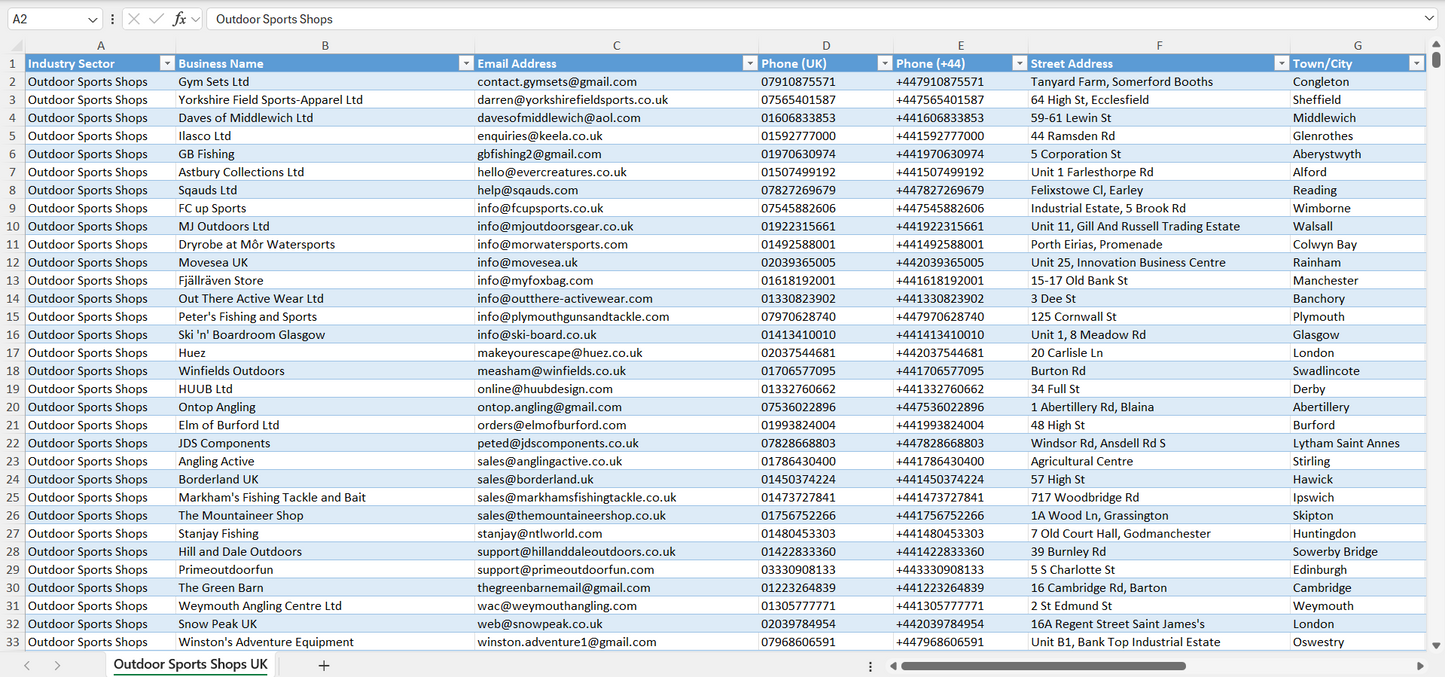Click email 'stanjay@ntlworld.com'
This screenshot has width=1445, height=677.
tap(616, 534)
